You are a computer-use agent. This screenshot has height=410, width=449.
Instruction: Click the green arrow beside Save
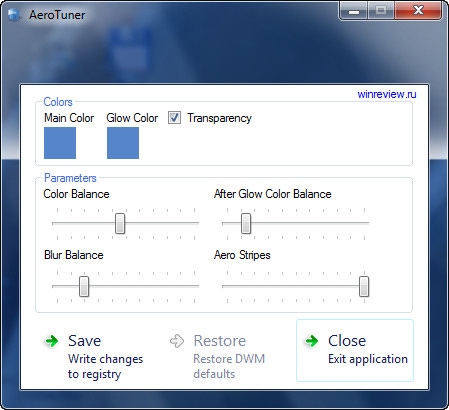52,341
